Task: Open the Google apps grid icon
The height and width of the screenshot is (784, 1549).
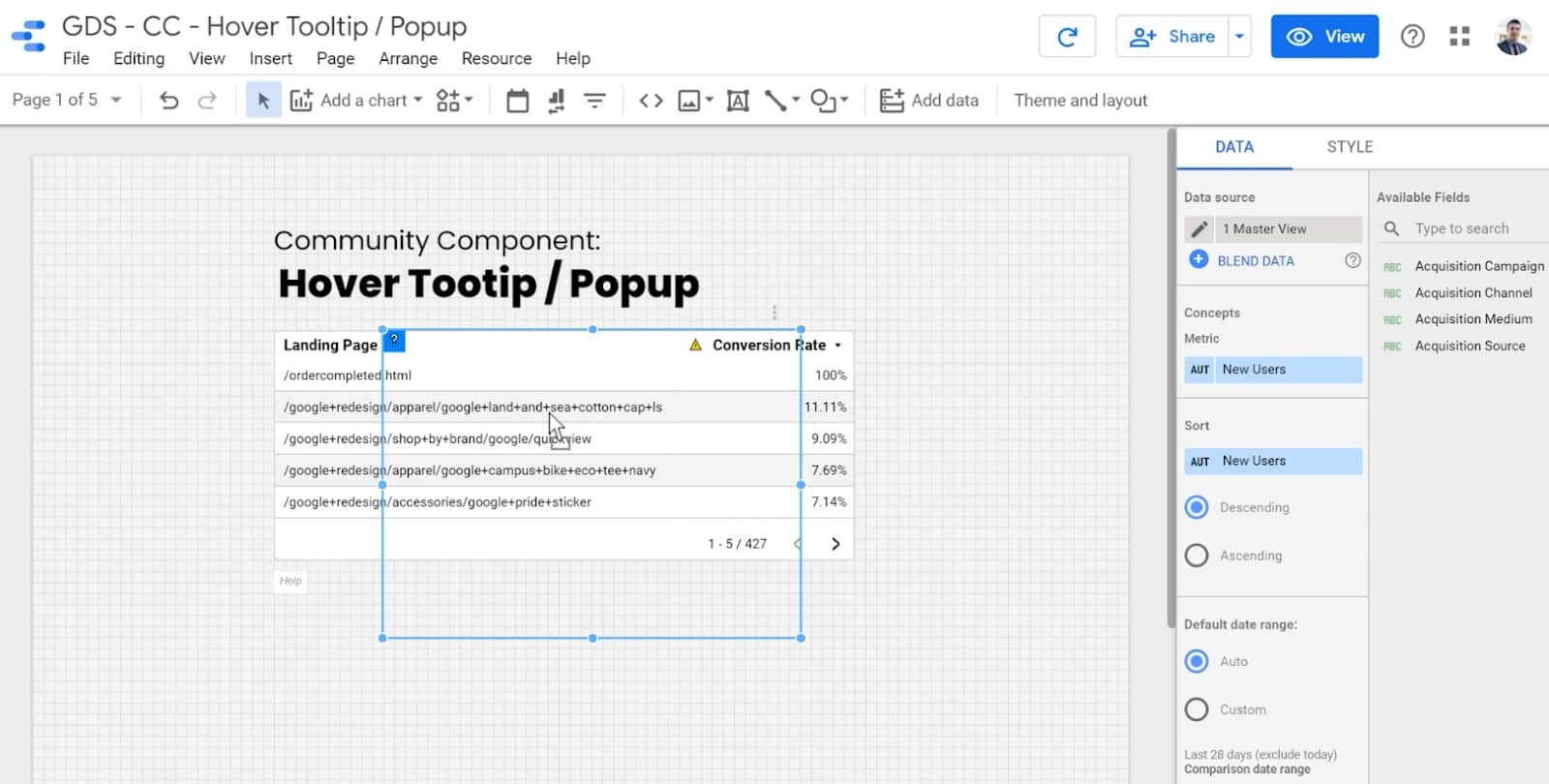Action: (1459, 37)
